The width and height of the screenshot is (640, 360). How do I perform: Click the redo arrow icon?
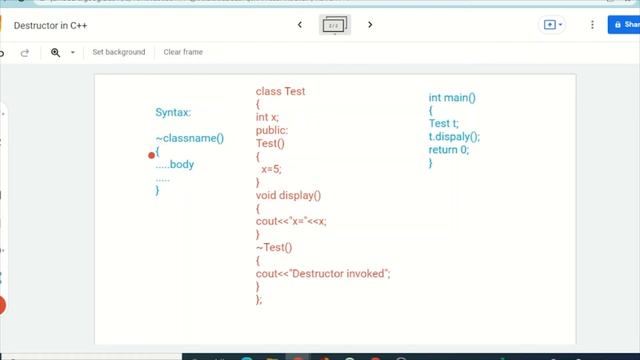coord(25,53)
